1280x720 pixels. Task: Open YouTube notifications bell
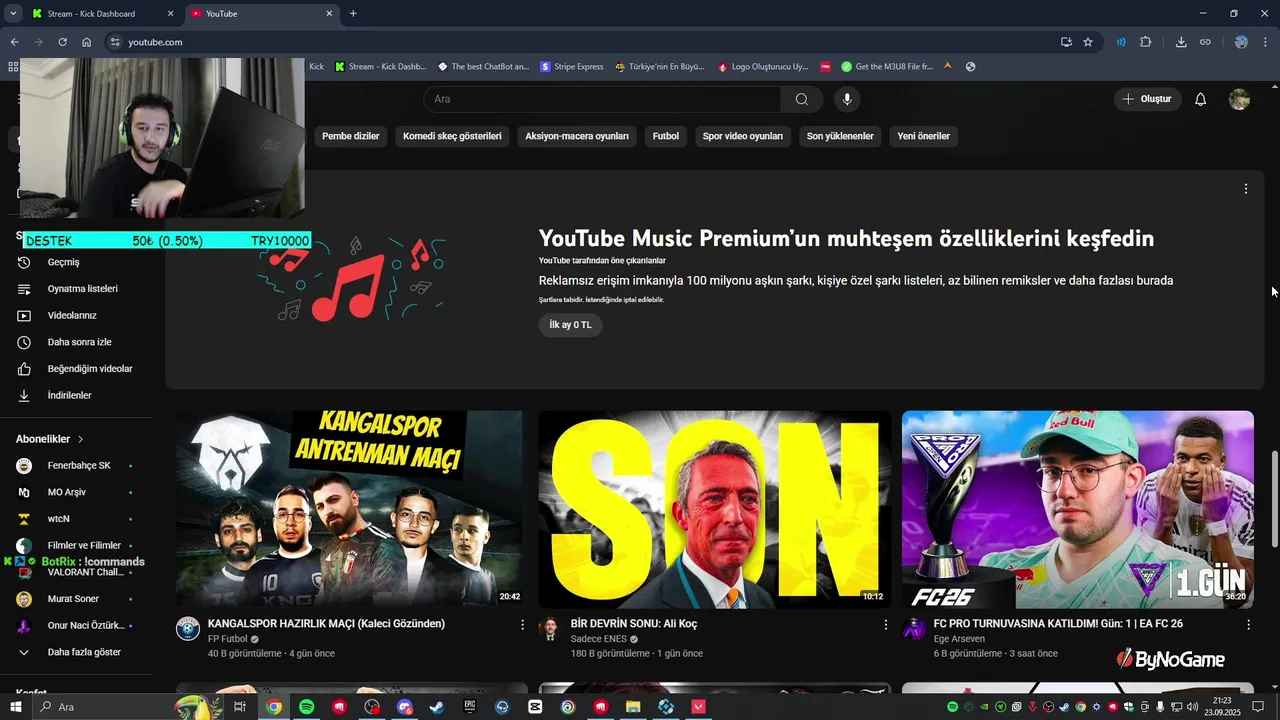pyautogui.click(x=1201, y=99)
